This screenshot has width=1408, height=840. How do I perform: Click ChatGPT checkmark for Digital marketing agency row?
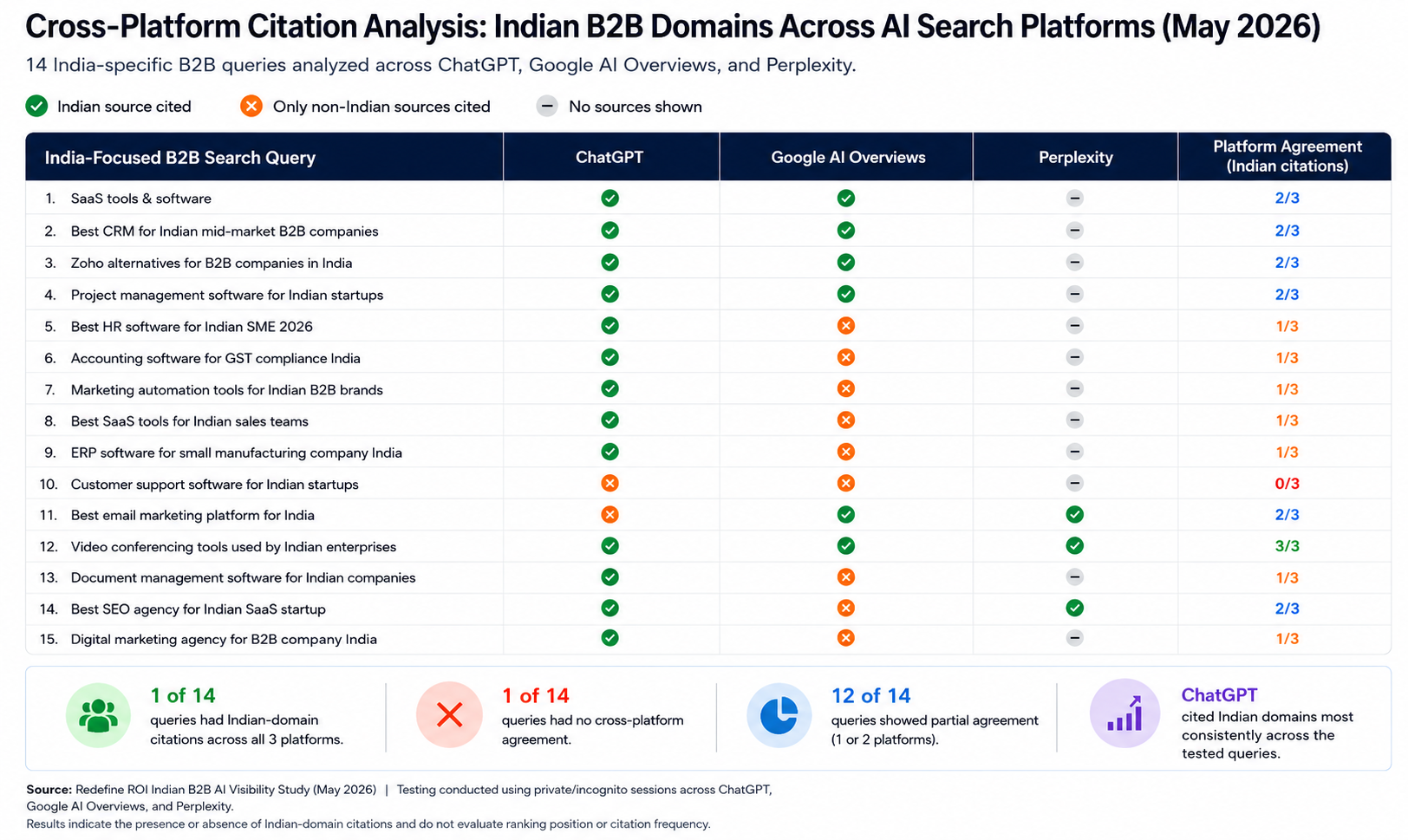[x=610, y=638]
